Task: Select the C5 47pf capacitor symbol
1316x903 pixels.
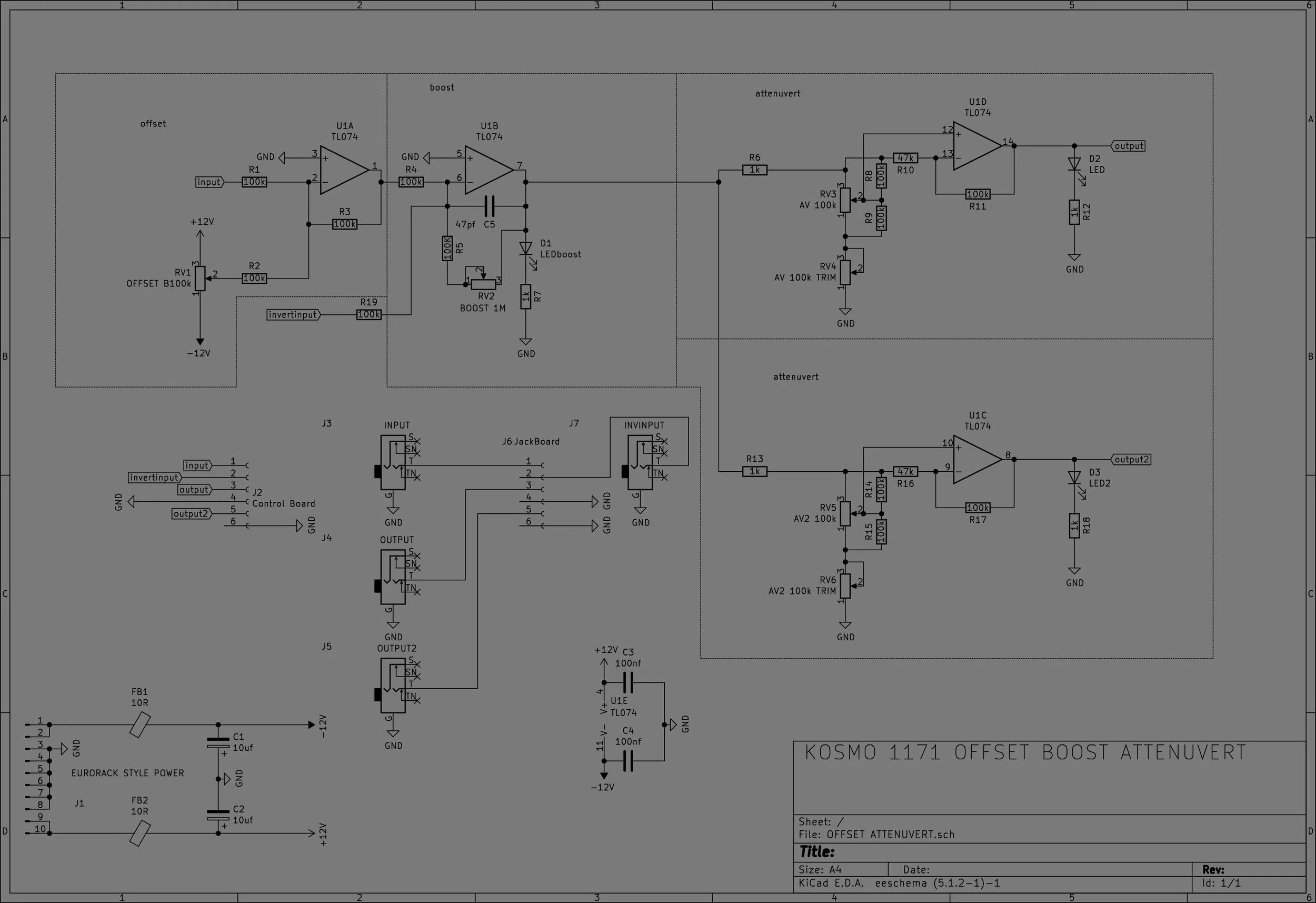Action: (x=489, y=206)
